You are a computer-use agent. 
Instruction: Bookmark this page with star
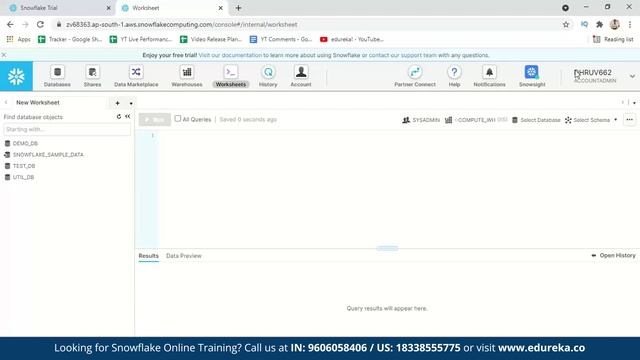[x=566, y=24]
